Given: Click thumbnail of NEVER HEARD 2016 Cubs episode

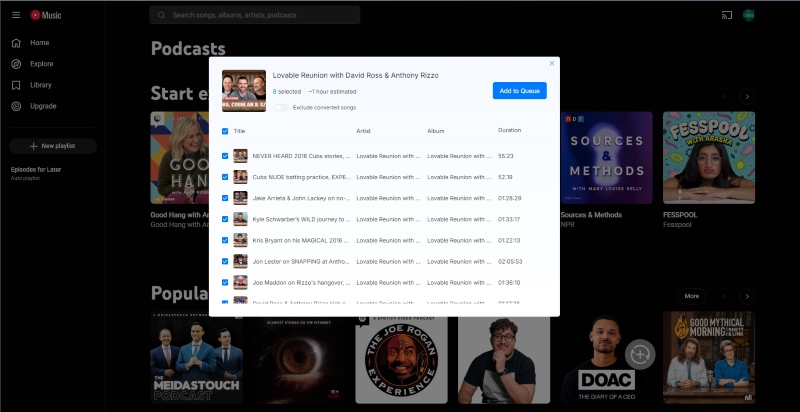Looking at the screenshot, I should pyautogui.click(x=240, y=156).
